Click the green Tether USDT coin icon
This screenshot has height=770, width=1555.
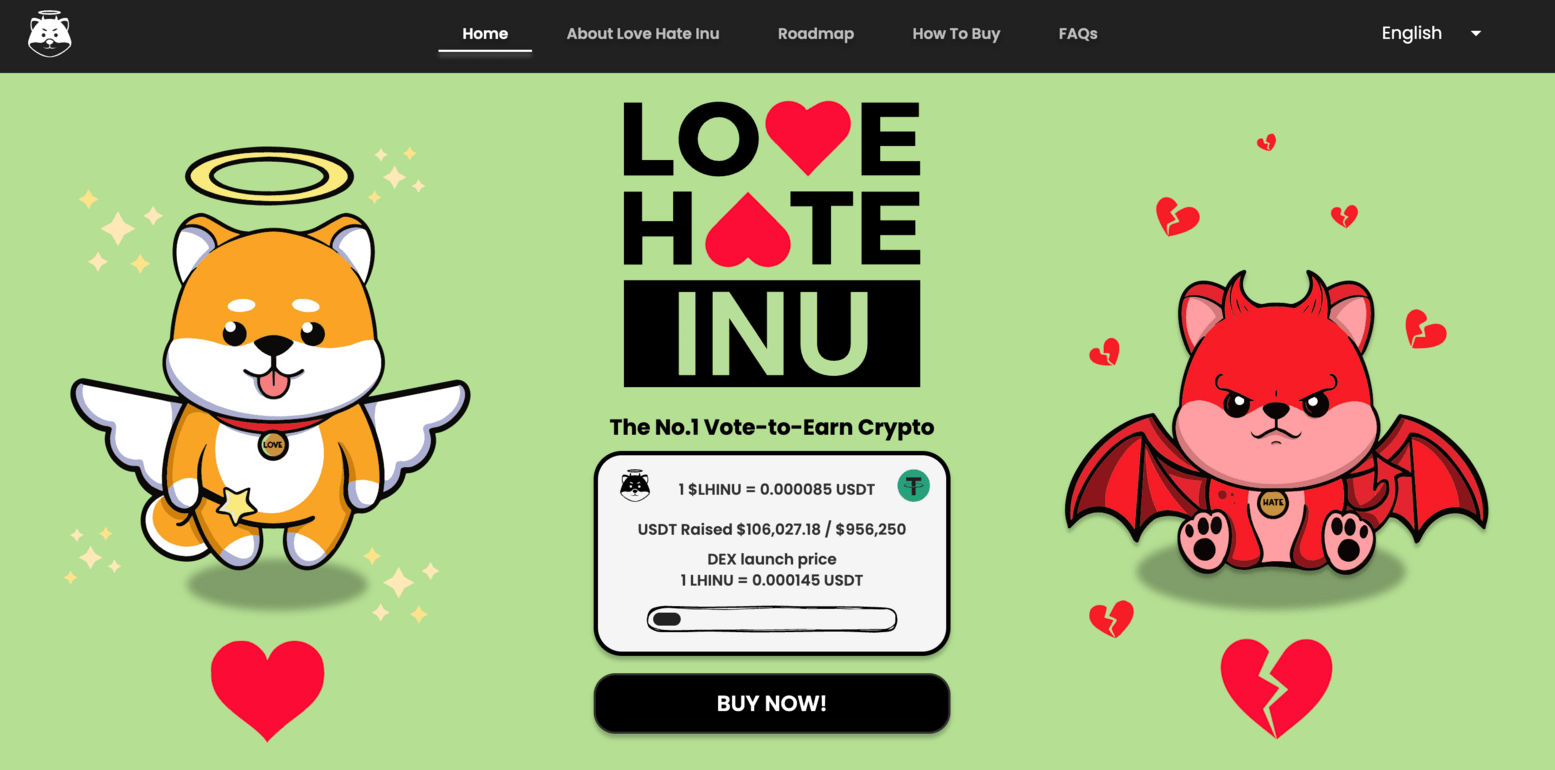[x=913, y=486]
